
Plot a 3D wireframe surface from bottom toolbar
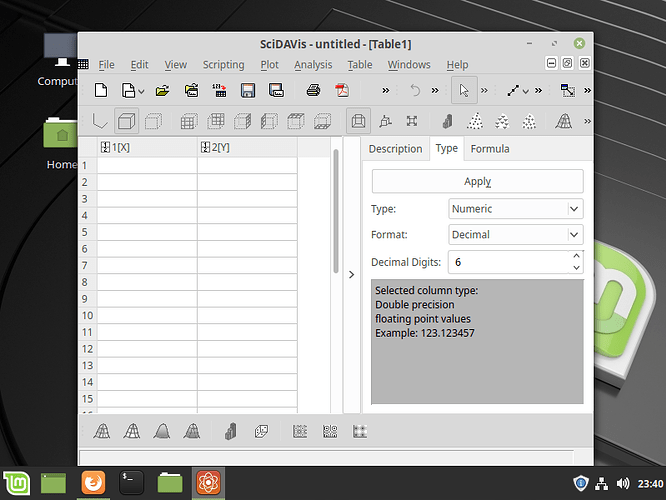[x=102, y=432]
